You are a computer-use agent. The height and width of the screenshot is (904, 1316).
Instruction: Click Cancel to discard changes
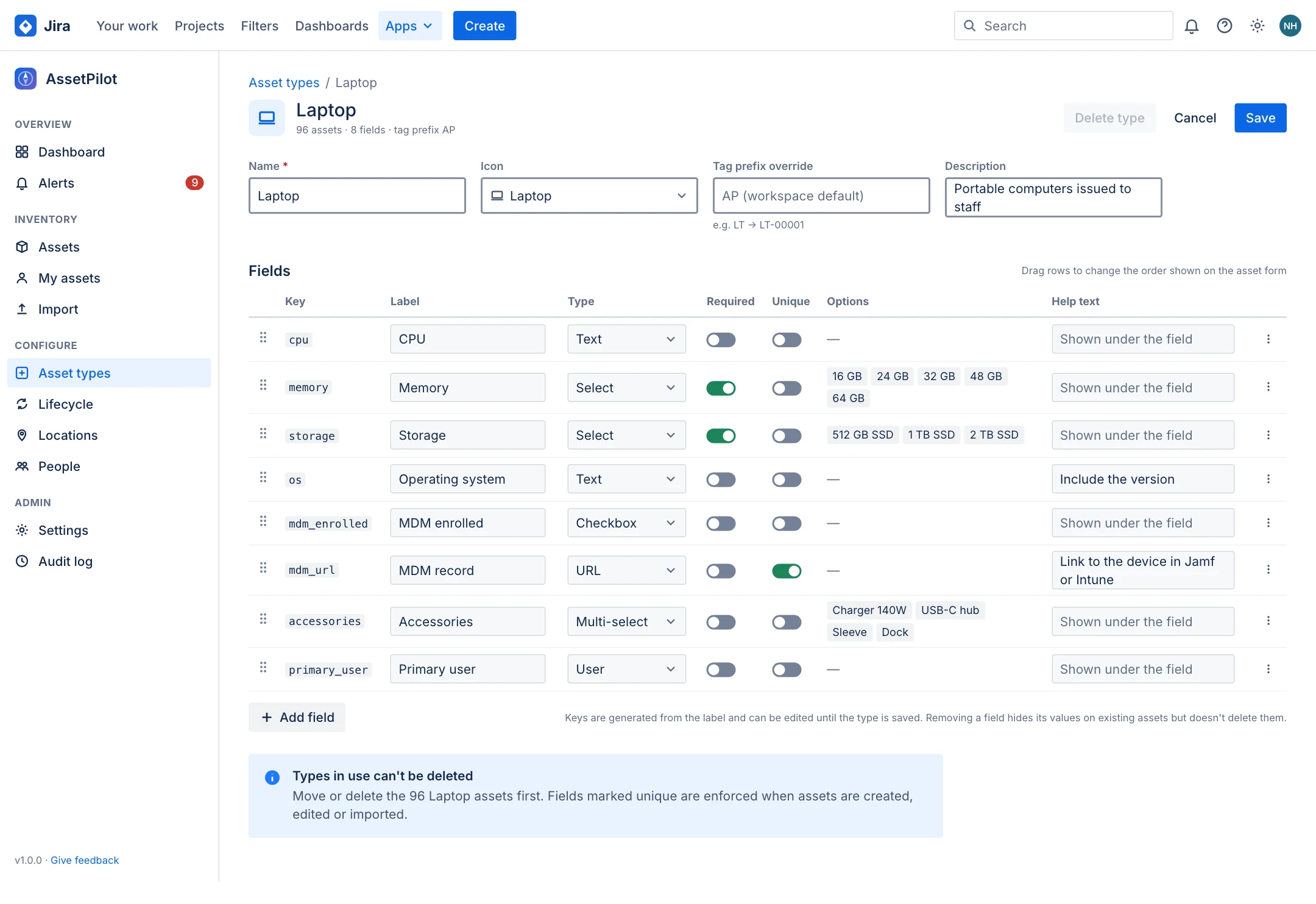(x=1195, y=118)
